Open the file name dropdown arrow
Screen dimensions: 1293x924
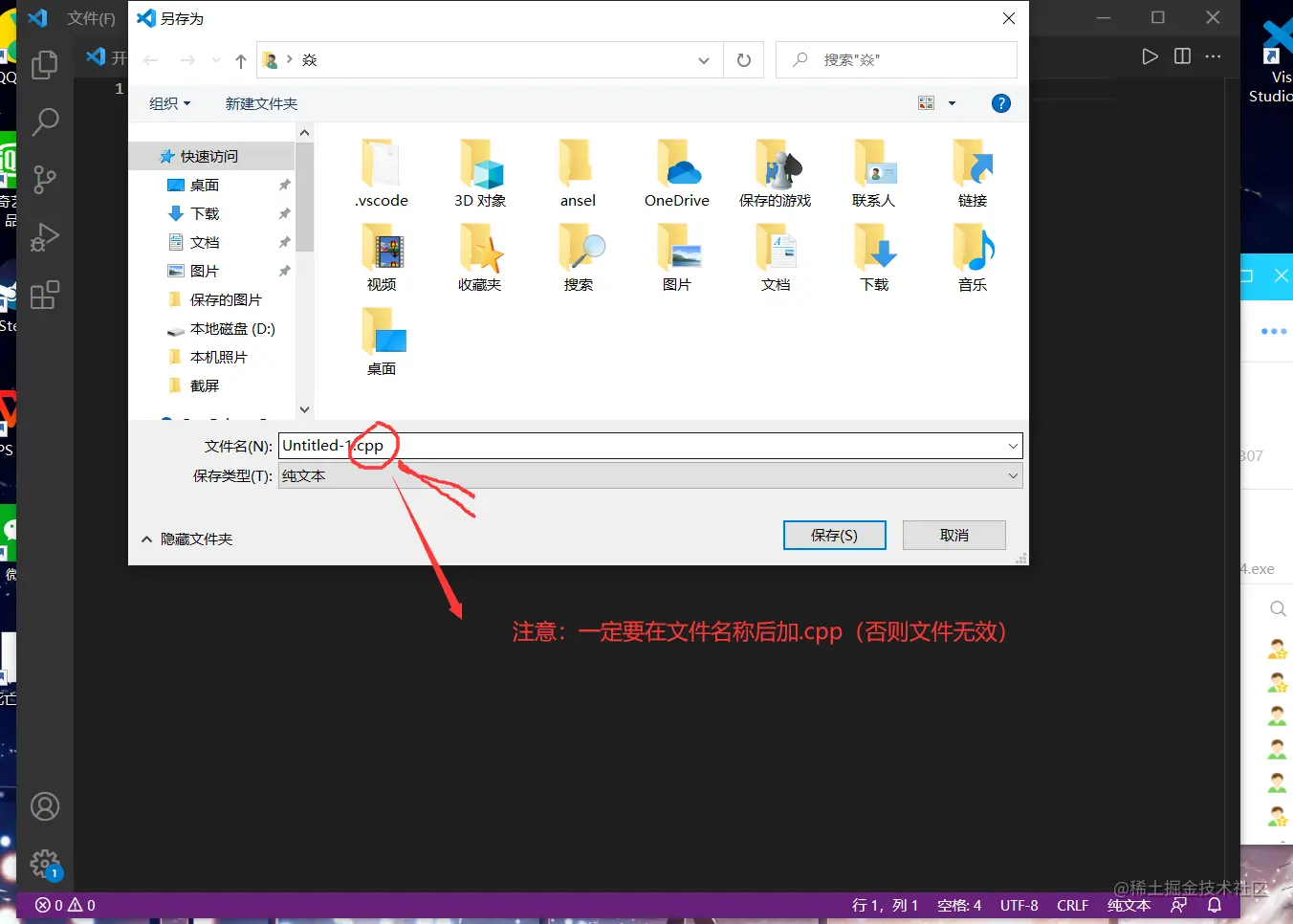click(1012, 445)
